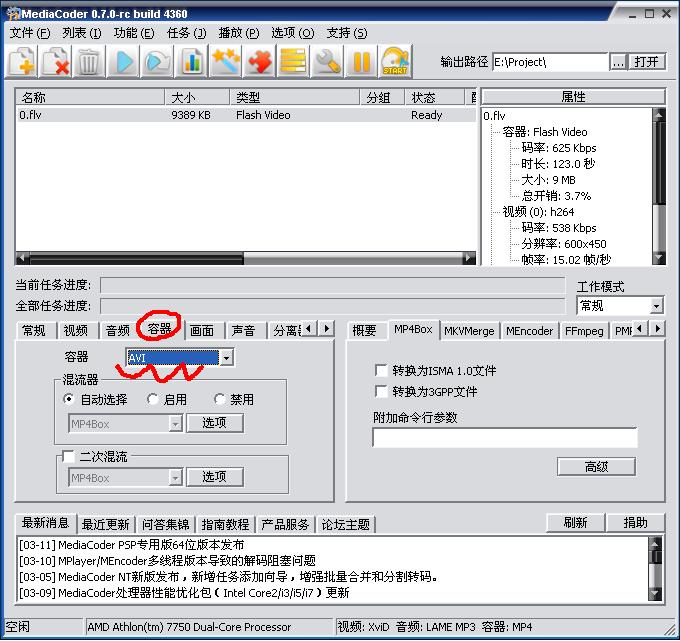The height and width of the screenshot is (641, 680).
Task: Switch to the MEncoder tab
Action: click(x=530, y=331)
